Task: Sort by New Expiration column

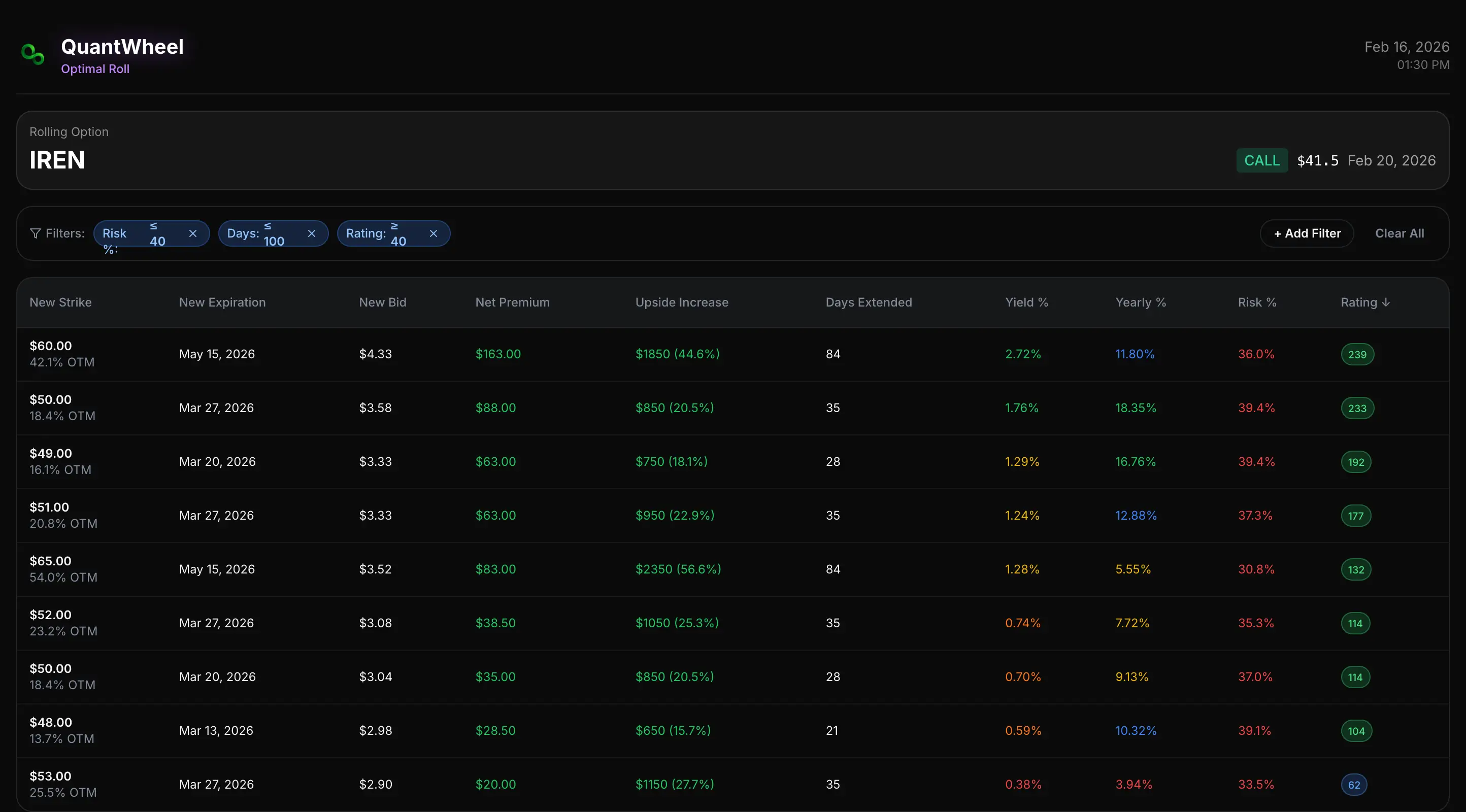Action: click(222, 302)
